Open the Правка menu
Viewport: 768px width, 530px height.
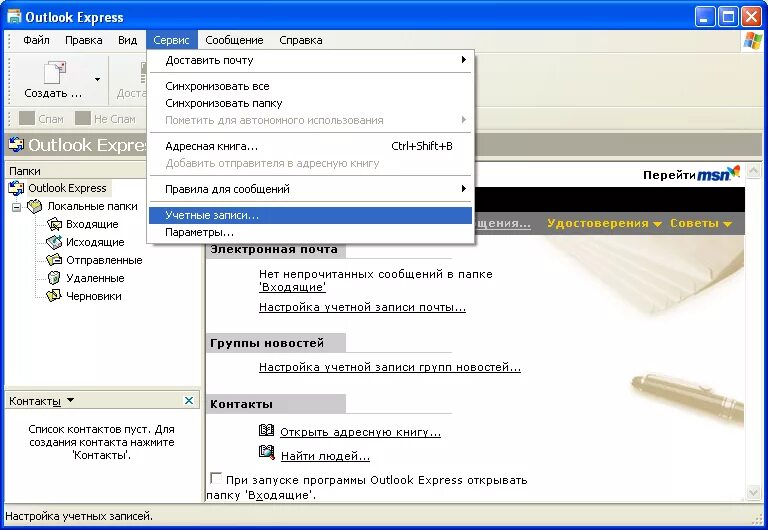coord(84,40)
